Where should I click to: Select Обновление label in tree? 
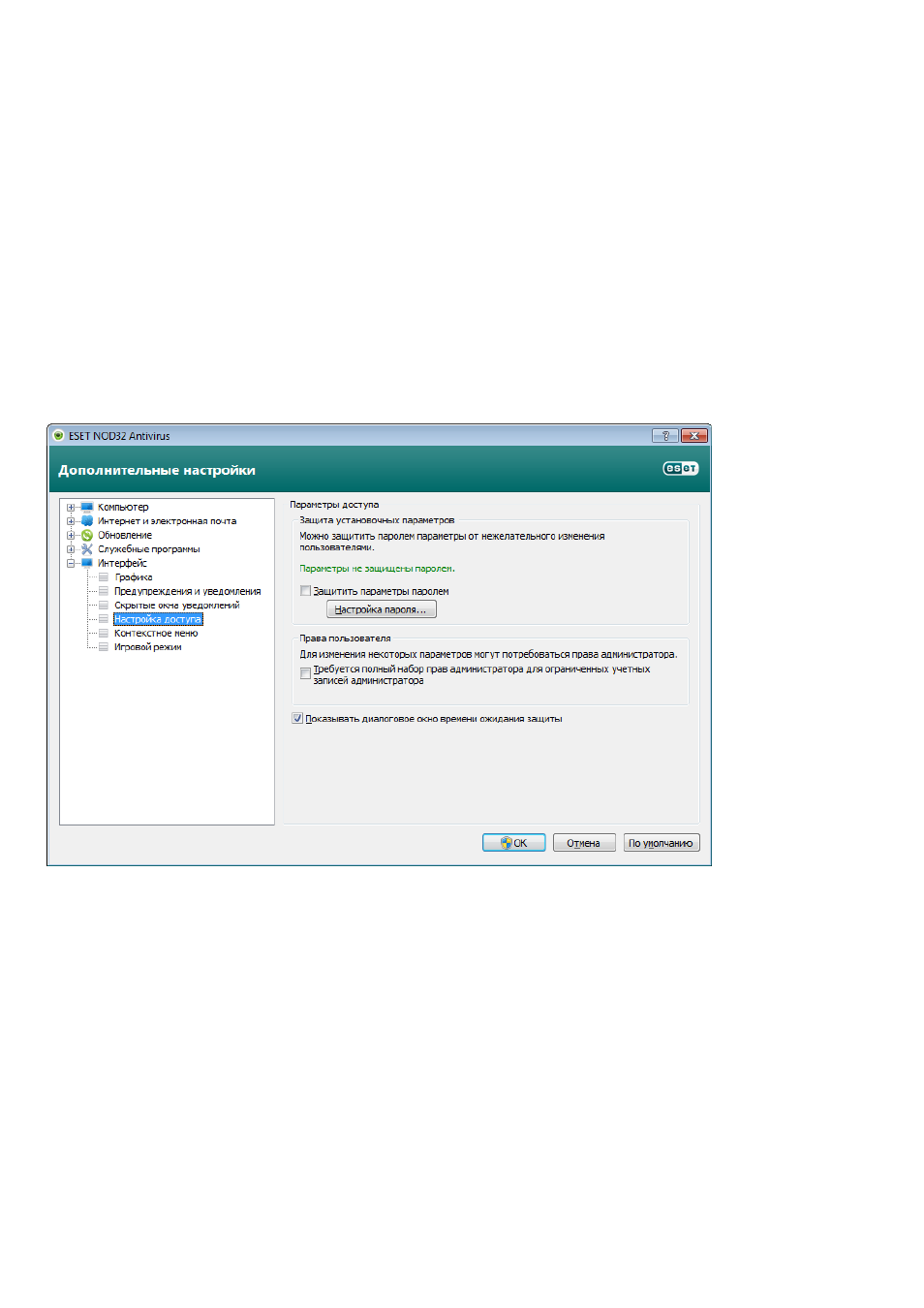pyautogui.click(x=125, y=536)
